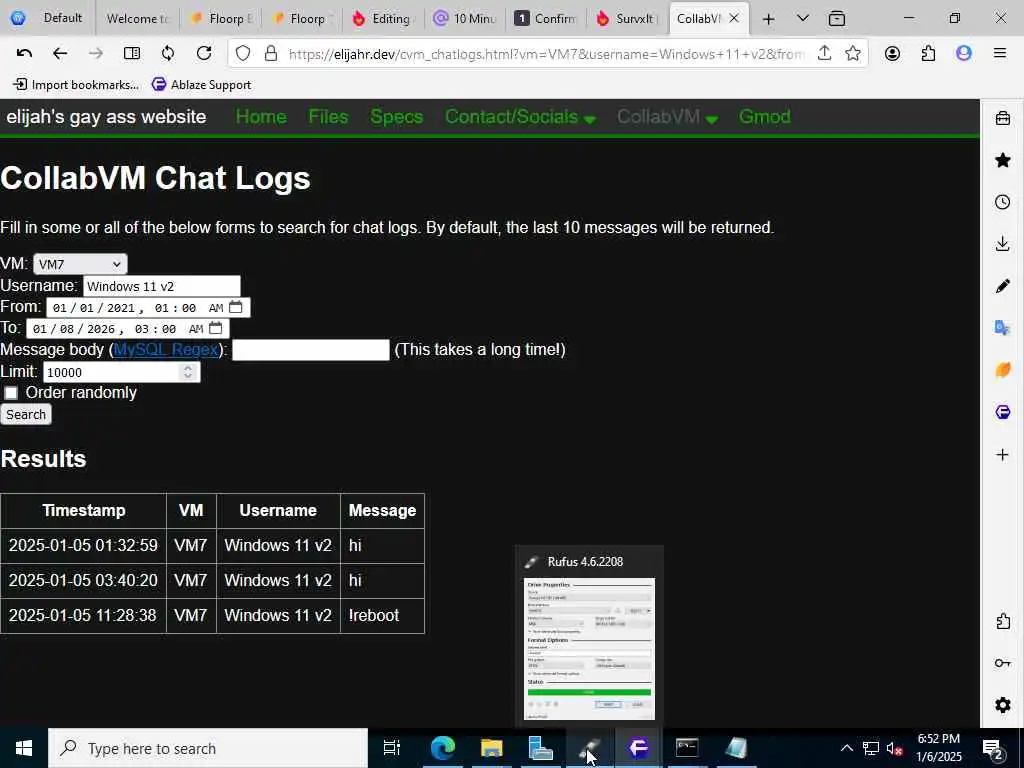Viewport: 1024px width, 768px height.
Task: Click the share icon in address bar
Action: click(x=824, y=54)
